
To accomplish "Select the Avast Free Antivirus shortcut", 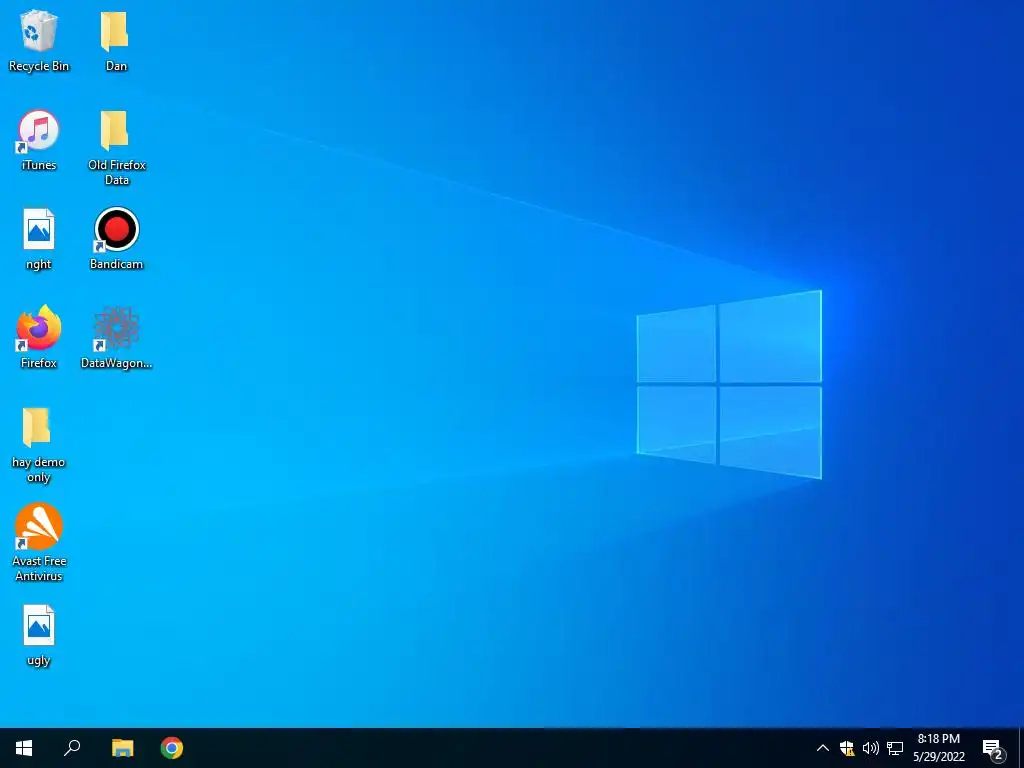I will click(x=39, y=542).
